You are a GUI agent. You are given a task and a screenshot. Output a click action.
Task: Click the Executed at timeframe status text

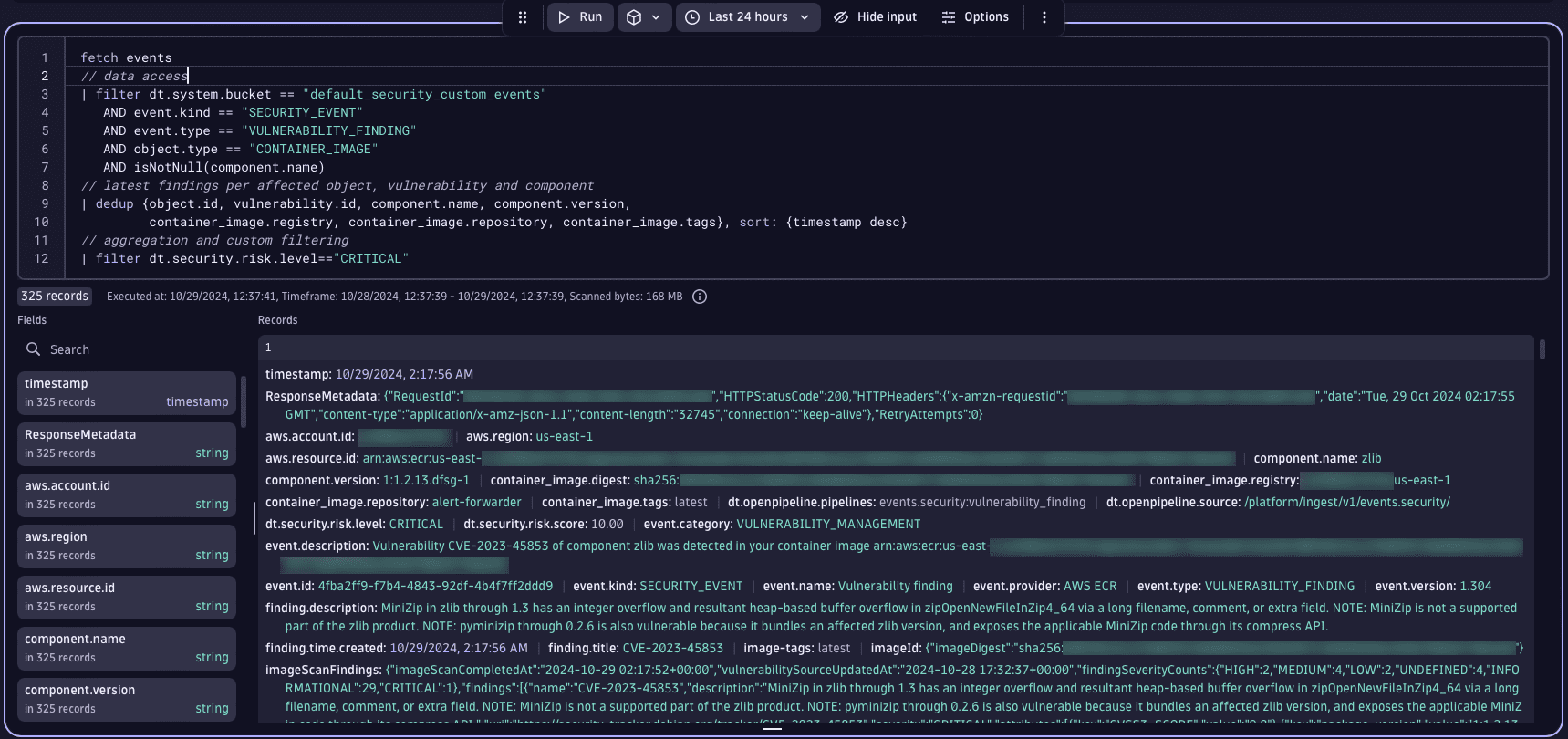pyautogui.click(x=394, y=297)
